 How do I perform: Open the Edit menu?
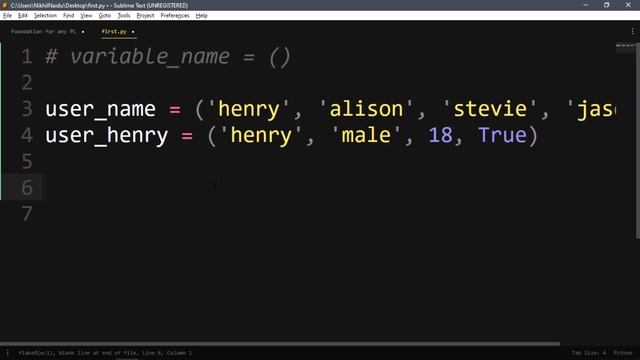click(x=23, y=16)
